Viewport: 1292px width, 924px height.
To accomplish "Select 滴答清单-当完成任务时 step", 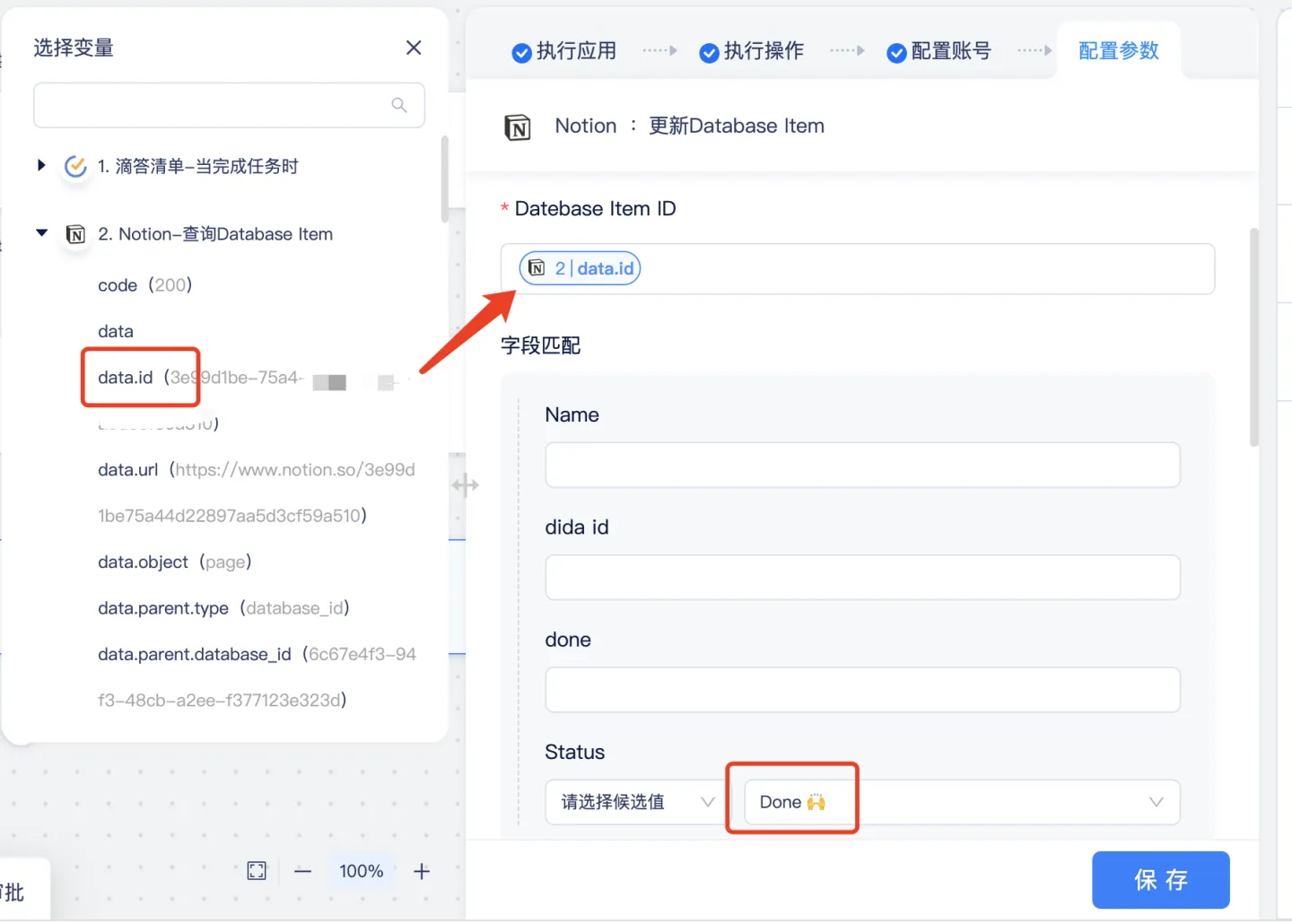I will pos(197,166).
